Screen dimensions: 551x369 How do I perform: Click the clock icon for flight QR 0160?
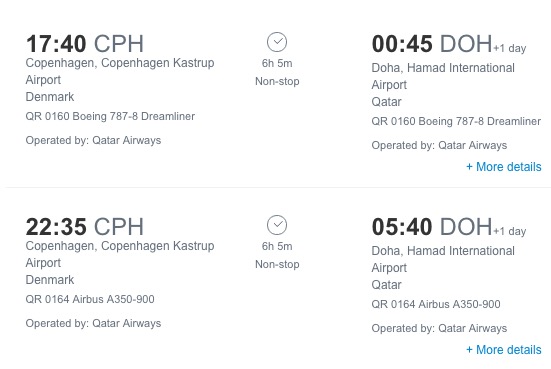tap(277, 42)
